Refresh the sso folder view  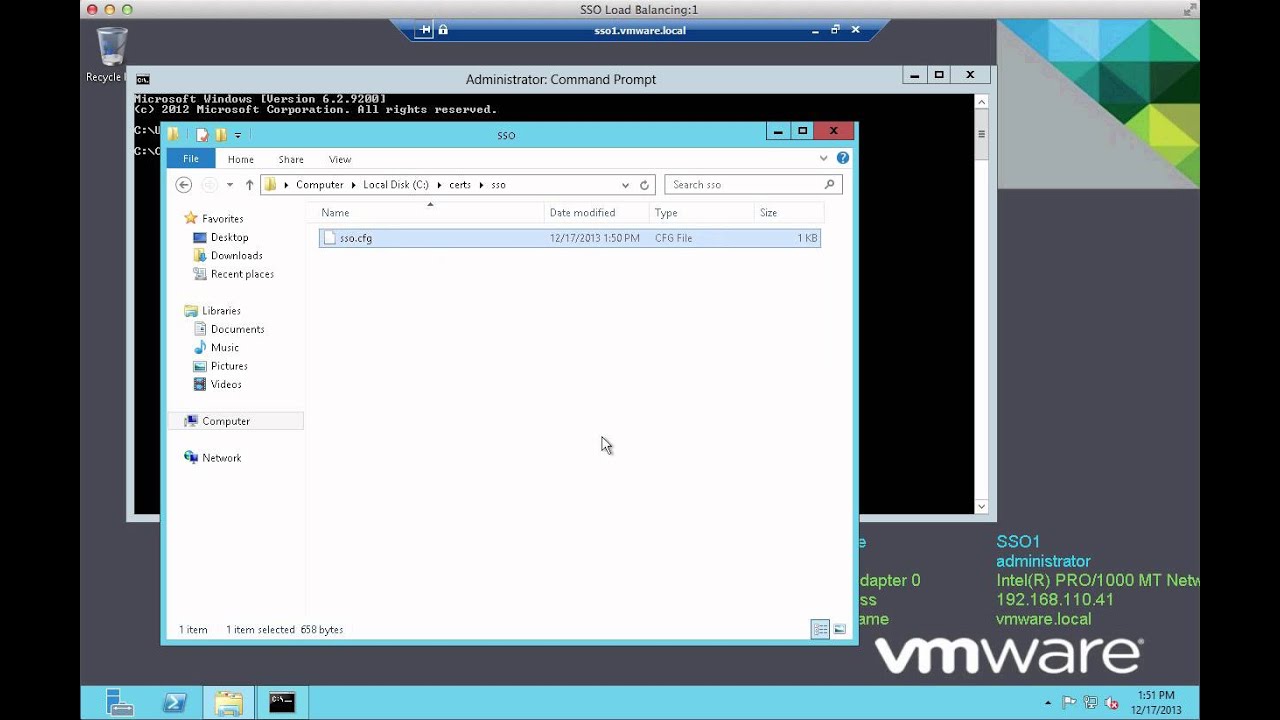tap(645, 185)
